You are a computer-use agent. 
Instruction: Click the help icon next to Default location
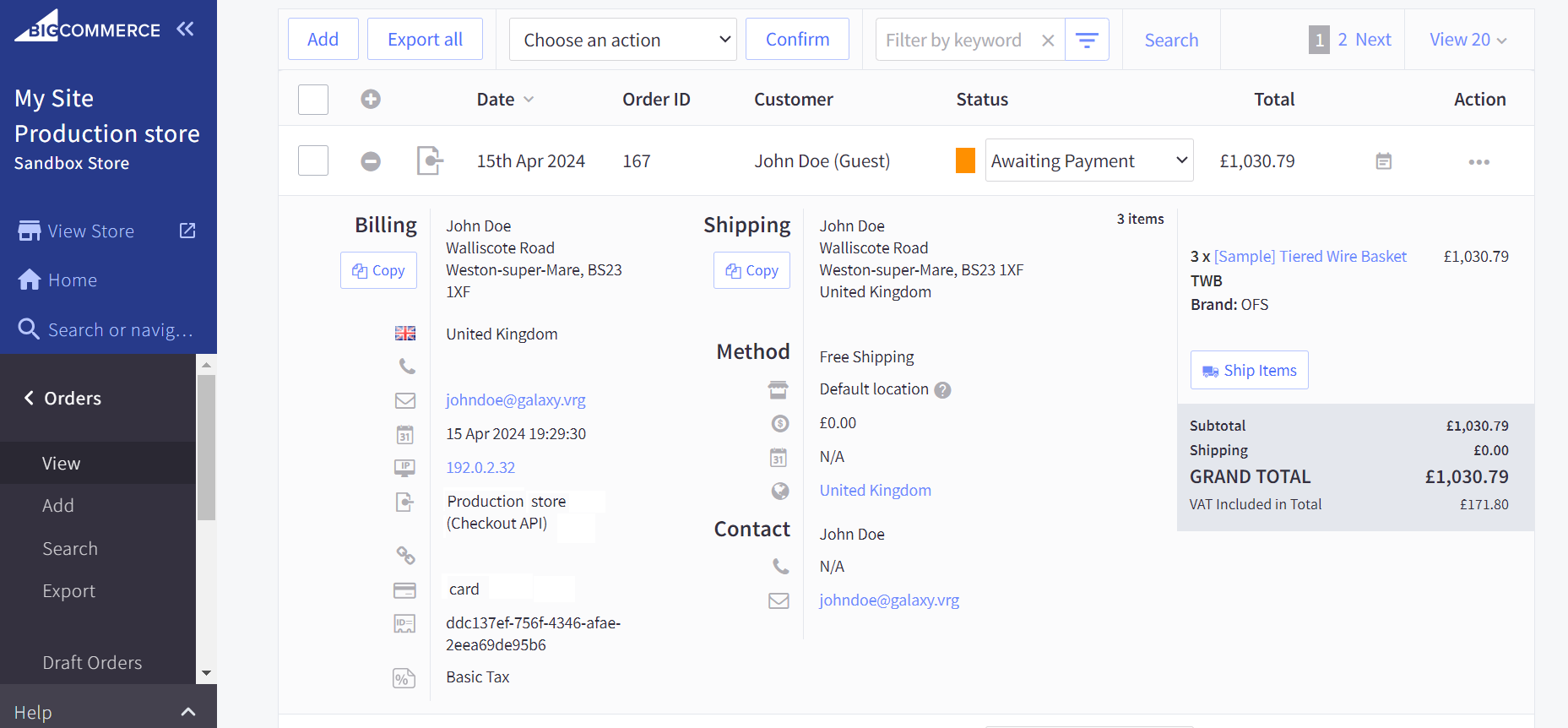click(x=943, y=390)
